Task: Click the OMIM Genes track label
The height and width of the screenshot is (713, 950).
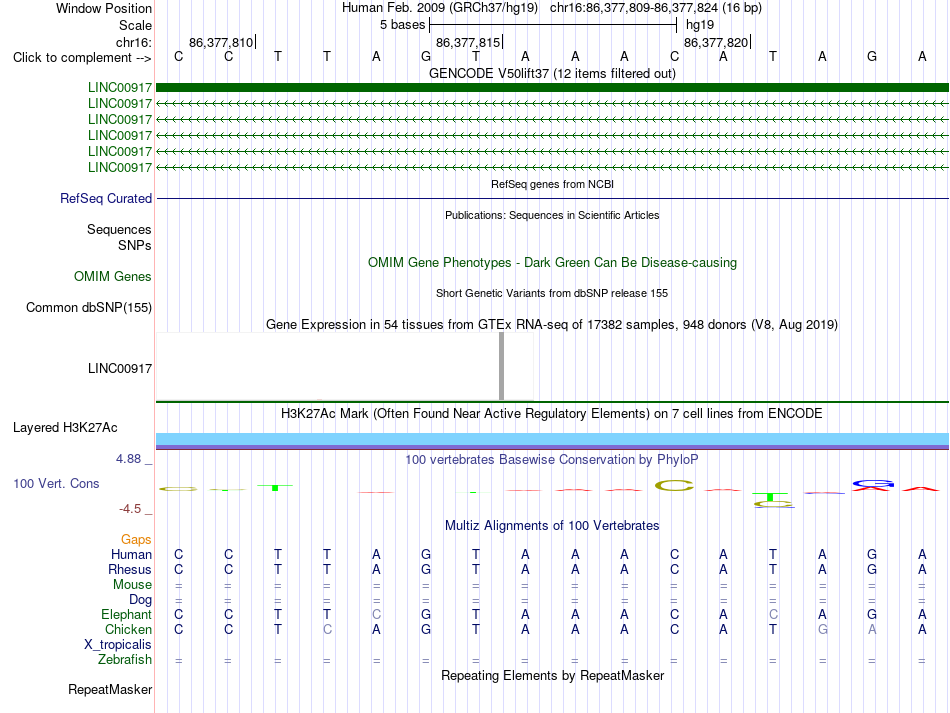Action: (x=113, y=276)
